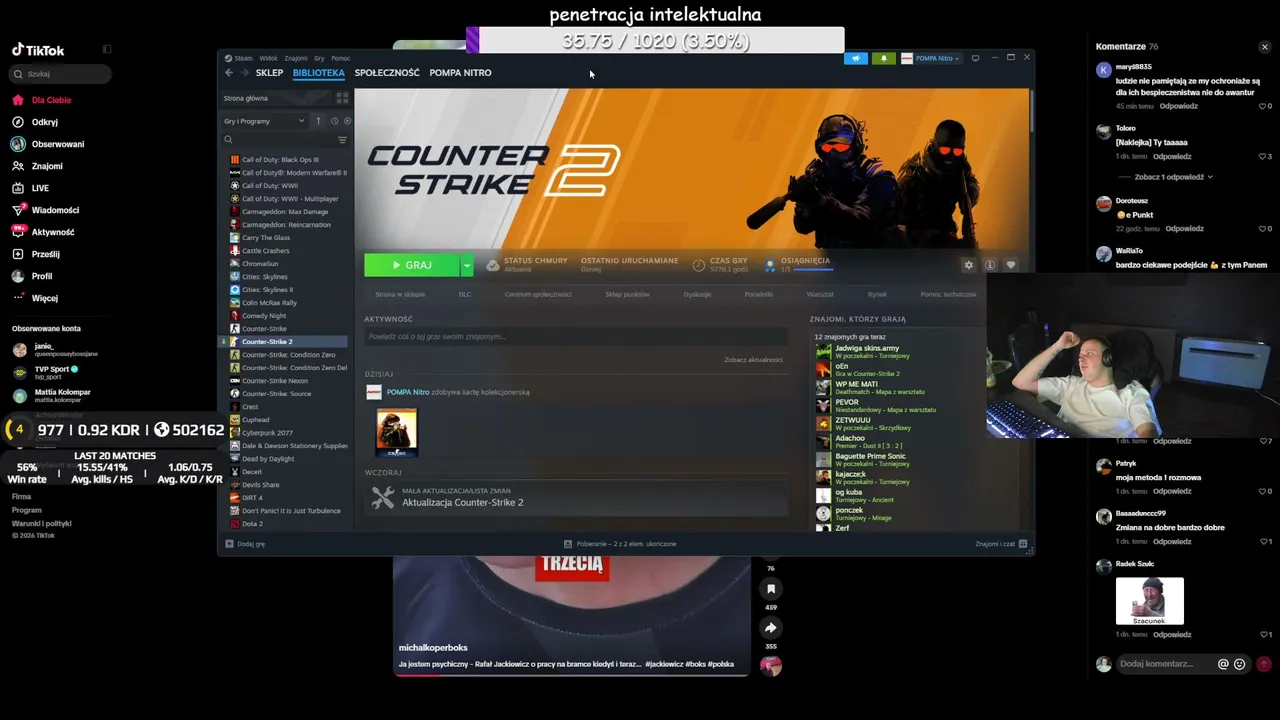Expand the POMPA Nitro account dropdown
This screenshot has width=1280, height=720.
(x=931, y=58)
